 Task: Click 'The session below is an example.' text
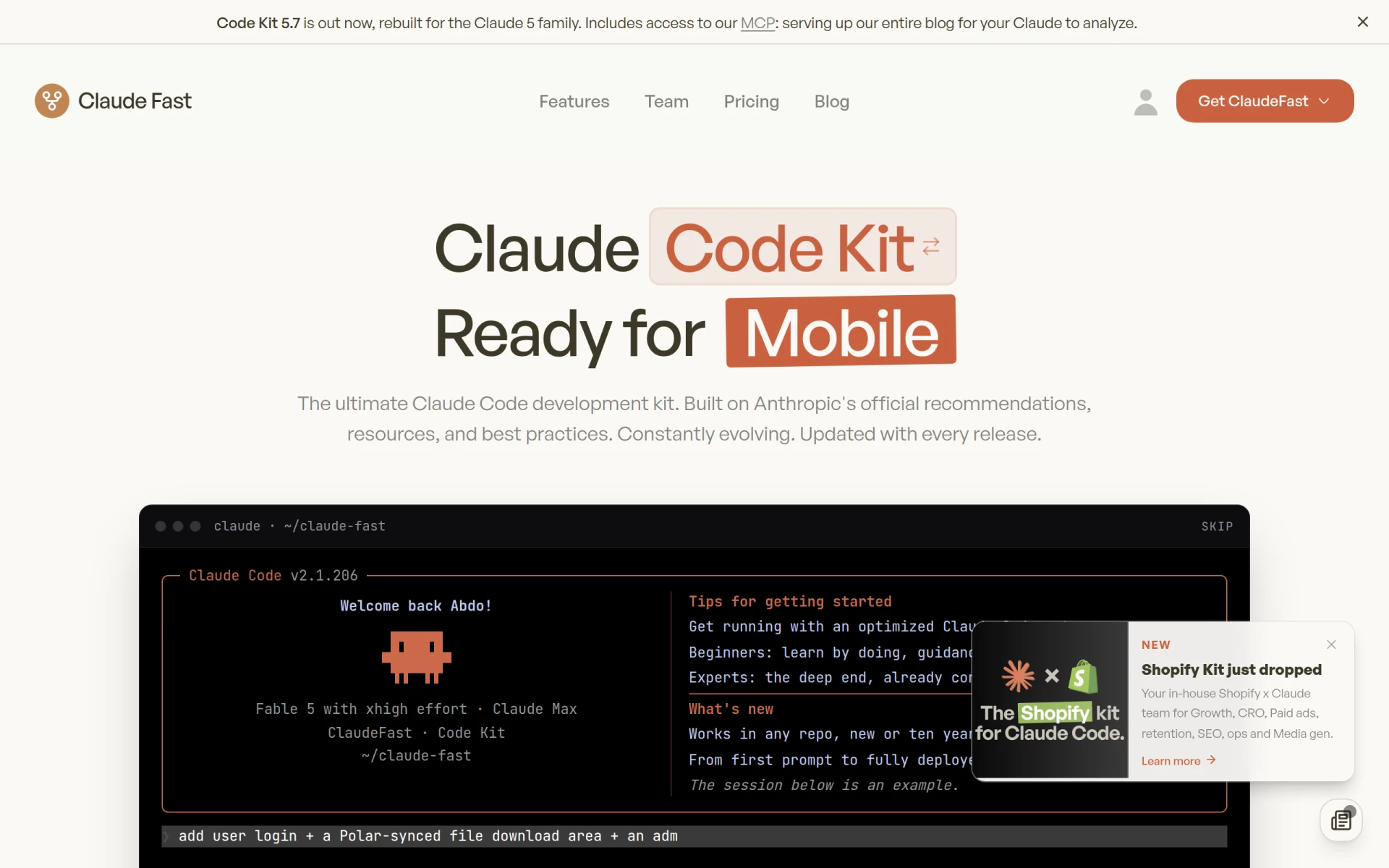coord(824,786)
